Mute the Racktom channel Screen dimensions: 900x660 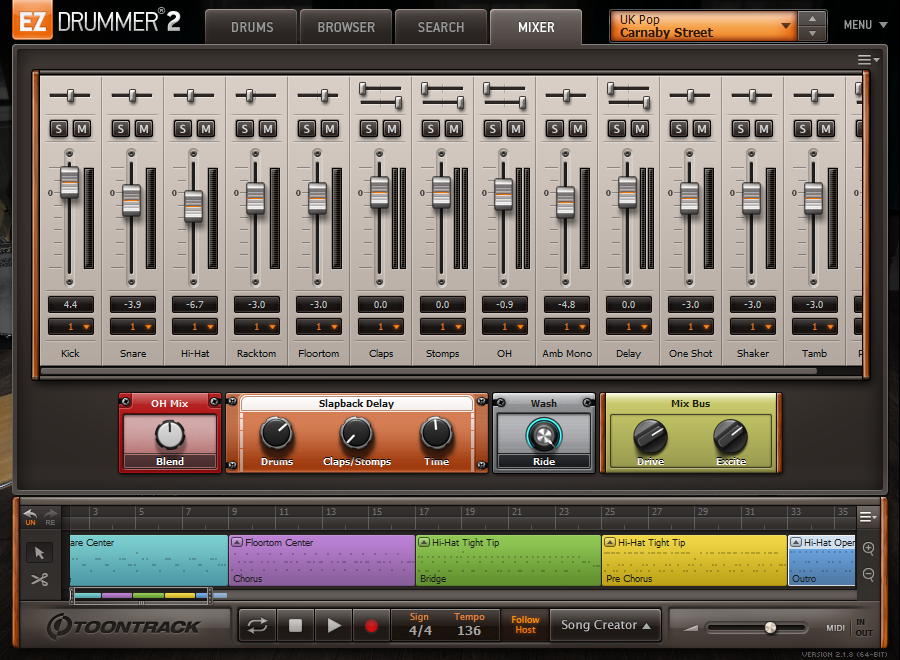268,129
